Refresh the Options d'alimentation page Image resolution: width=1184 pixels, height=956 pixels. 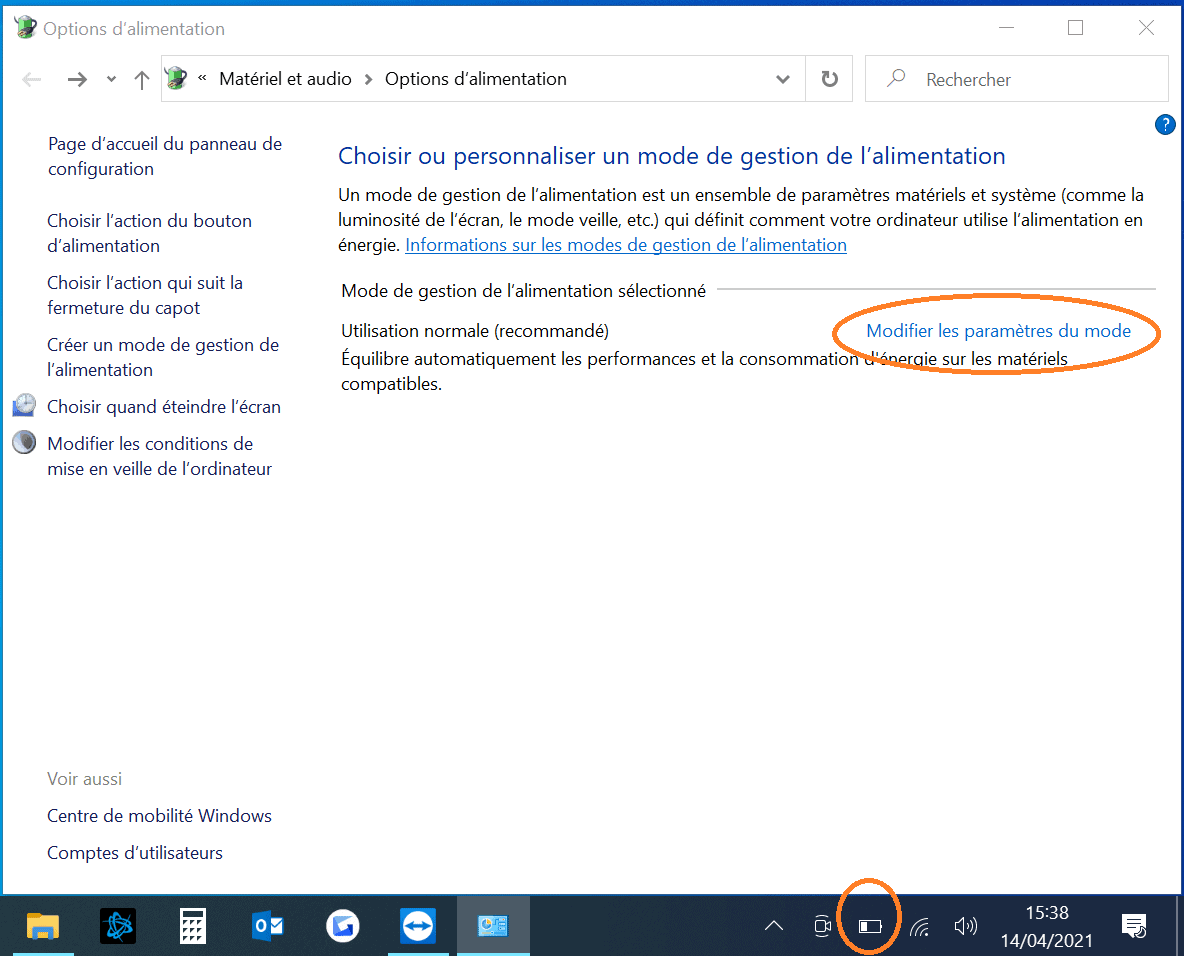[x=829, y=79]
